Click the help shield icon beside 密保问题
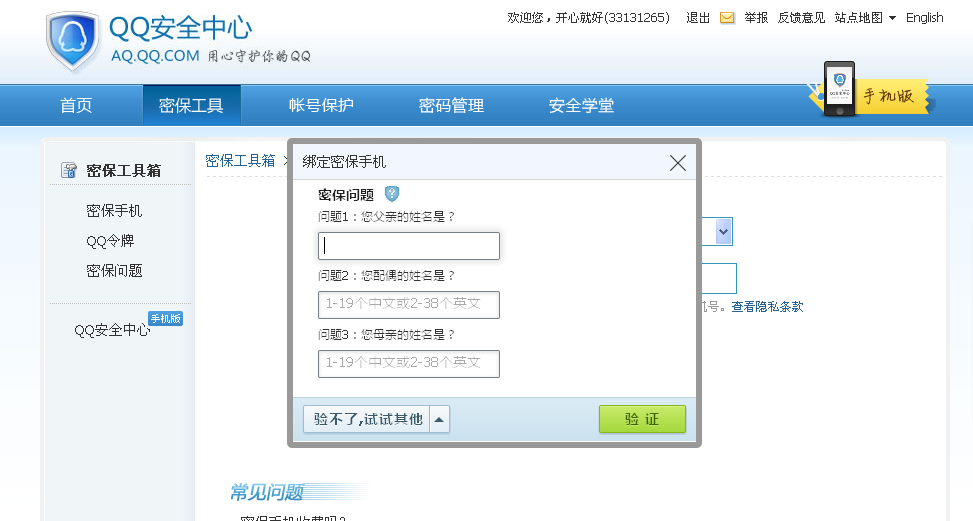This screenshot has width=973, height=521. click(392, 194)
